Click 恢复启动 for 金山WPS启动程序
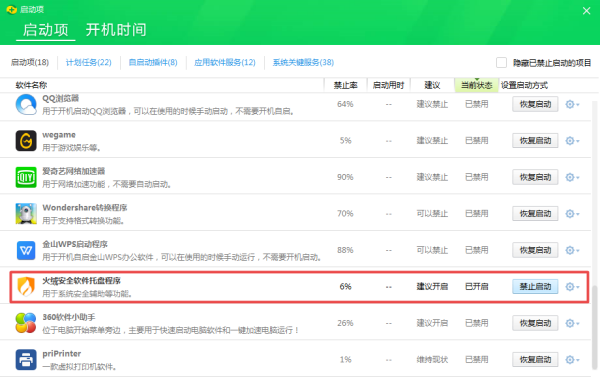This screenshot has height=378, width=600. [x=535, y=250]
